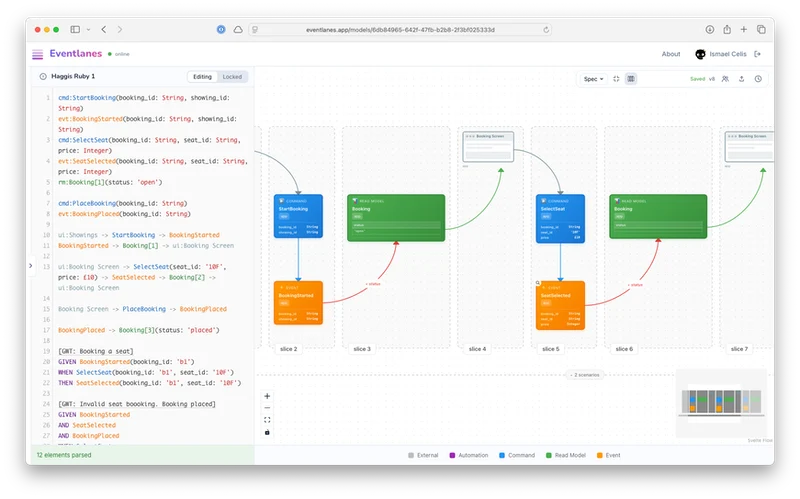Click the 12 elements parsed status
This screenshot has width=800, height=499.
click(64, 455)
